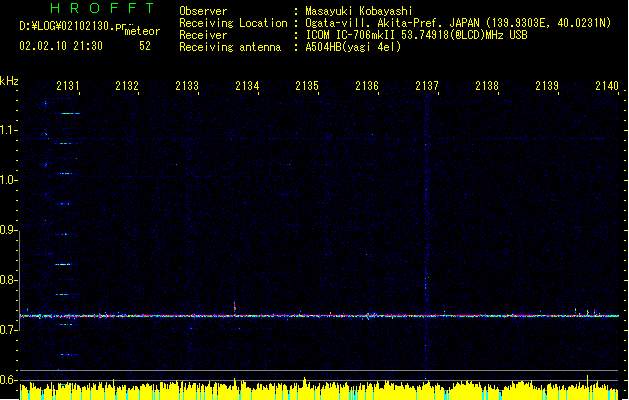Click the 0.8 kHz frequency axis label
The height and width of the screenshot is (400, 629).
pyautogui.click(x=8, y=280)
